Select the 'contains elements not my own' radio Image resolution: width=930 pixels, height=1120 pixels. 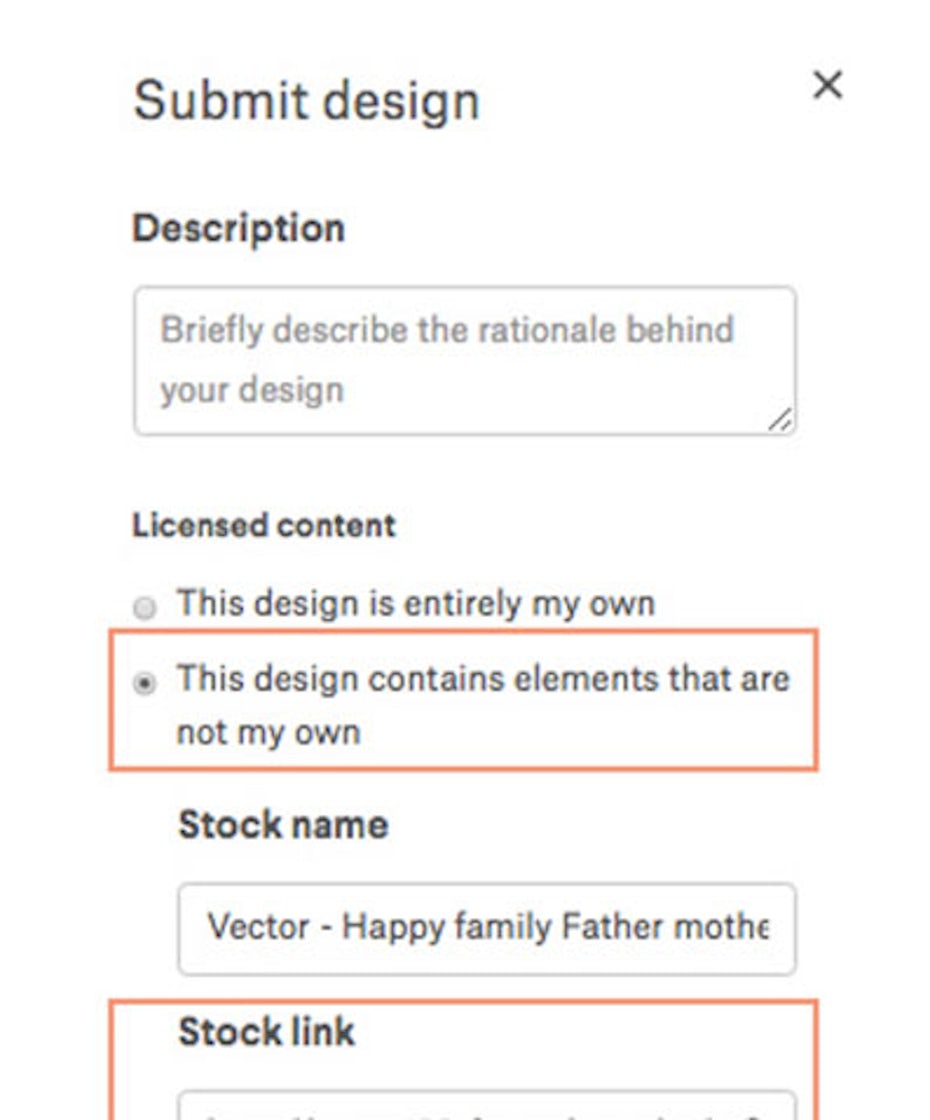pos(144,683)
